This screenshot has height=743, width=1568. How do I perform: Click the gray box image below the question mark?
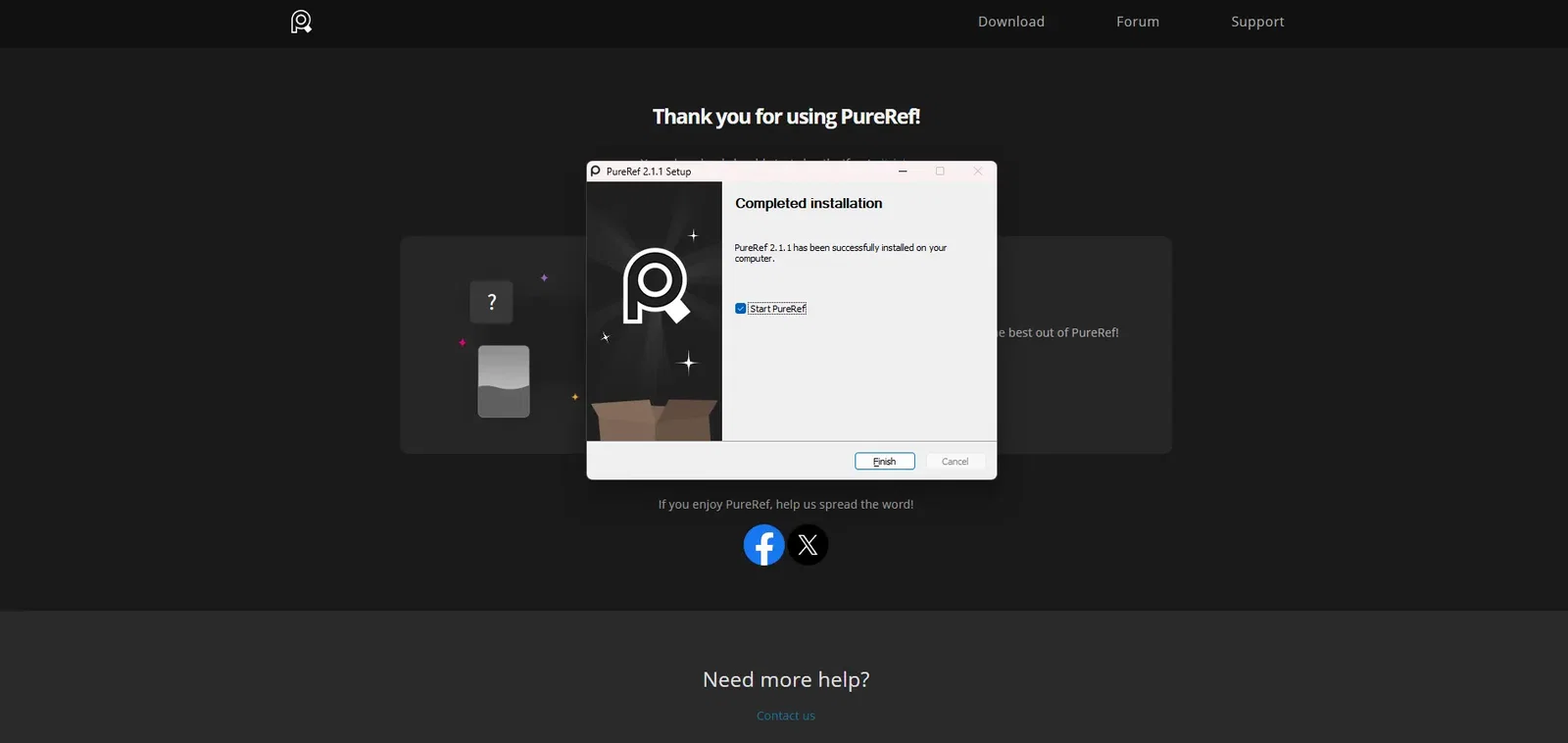point(504,381)
